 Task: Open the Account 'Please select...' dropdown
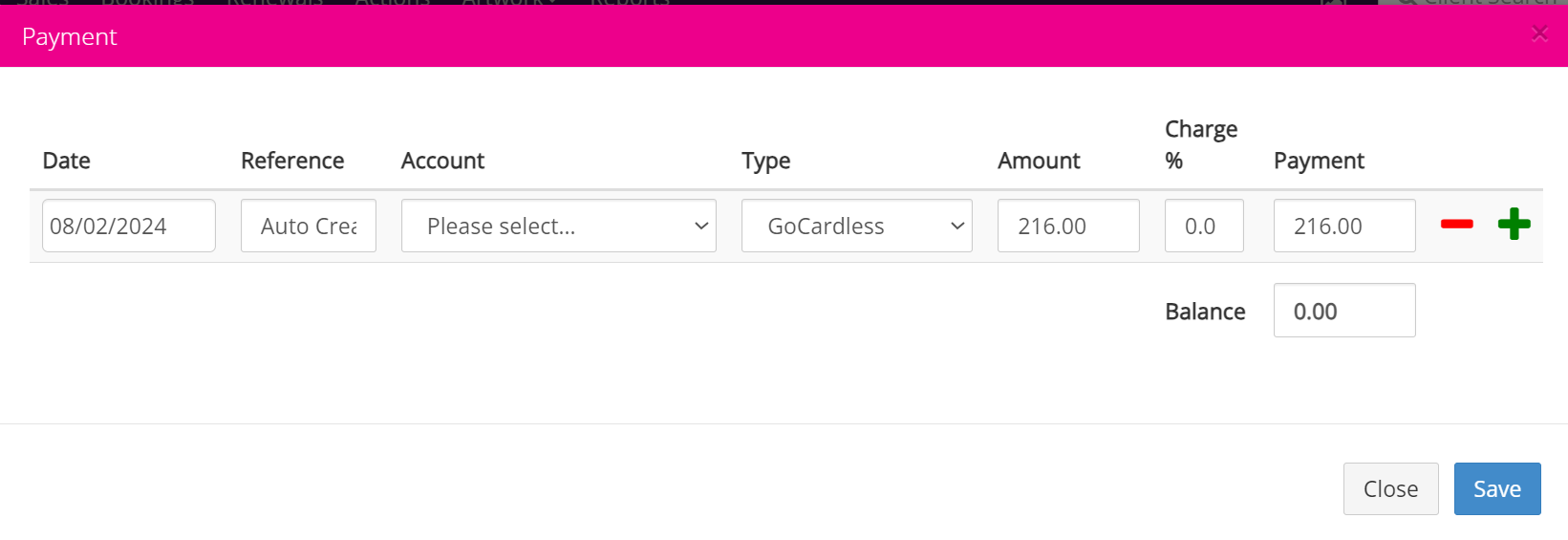coord(559,226)
